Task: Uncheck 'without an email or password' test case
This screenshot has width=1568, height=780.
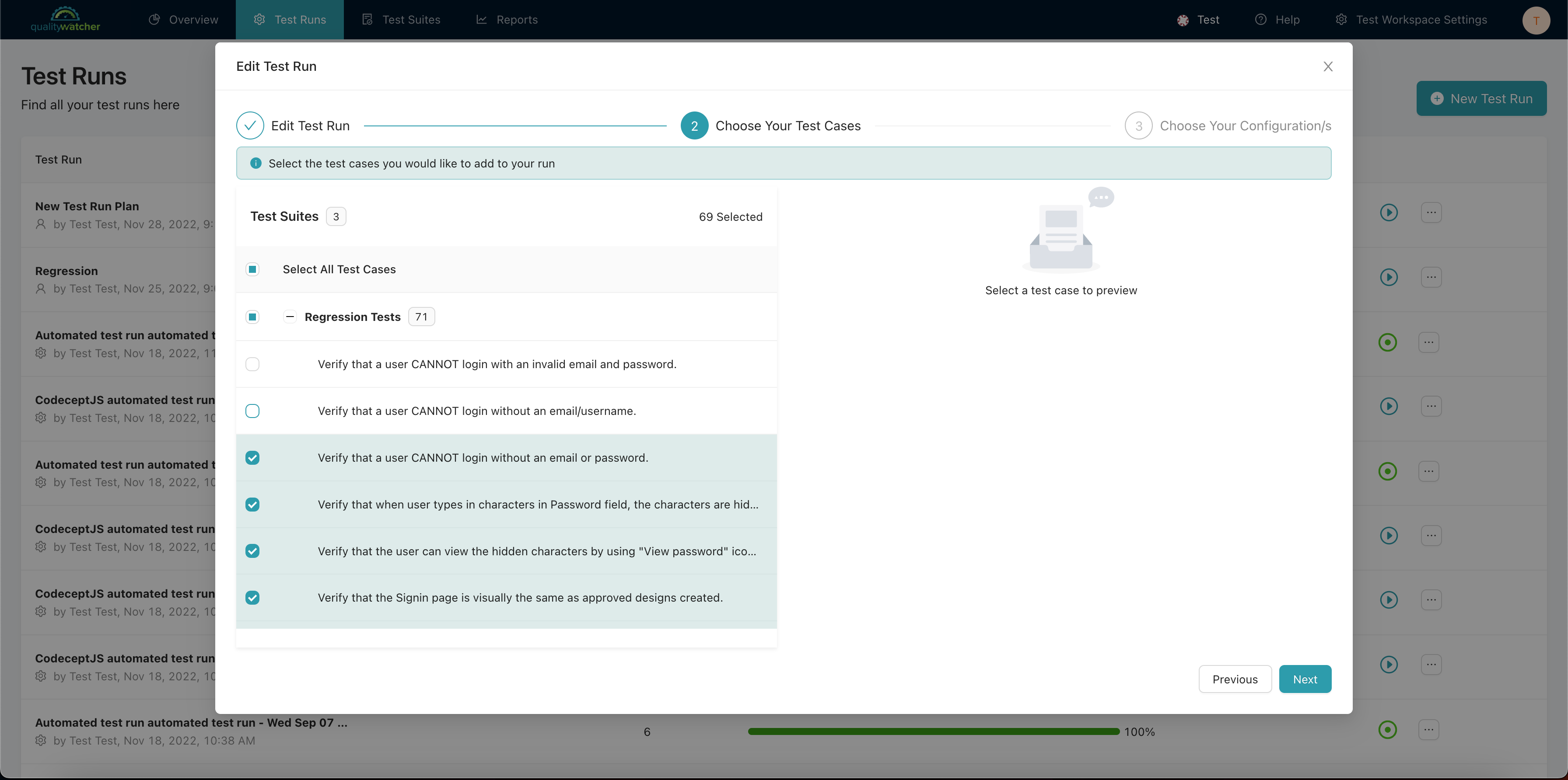Action: [252, 457]
